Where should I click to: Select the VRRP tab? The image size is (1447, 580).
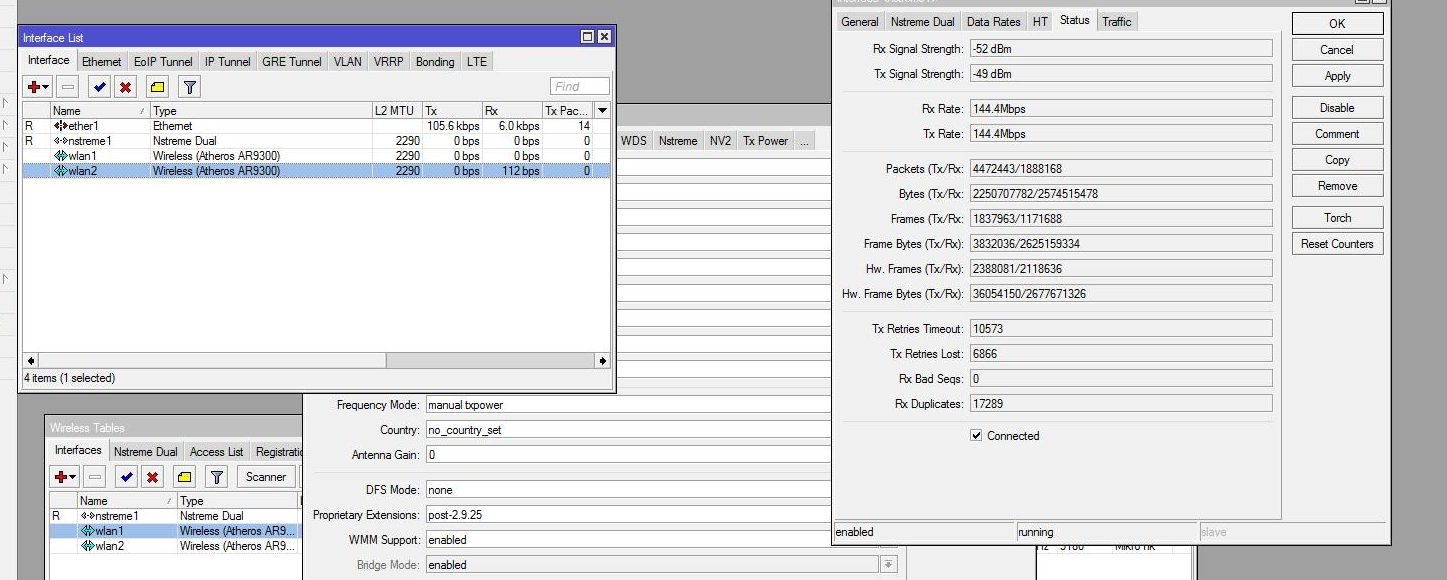[389, 62]
